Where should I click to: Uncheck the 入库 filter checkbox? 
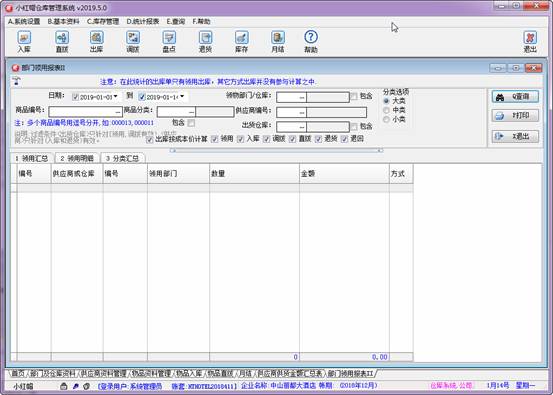click(x=241, y=139)
